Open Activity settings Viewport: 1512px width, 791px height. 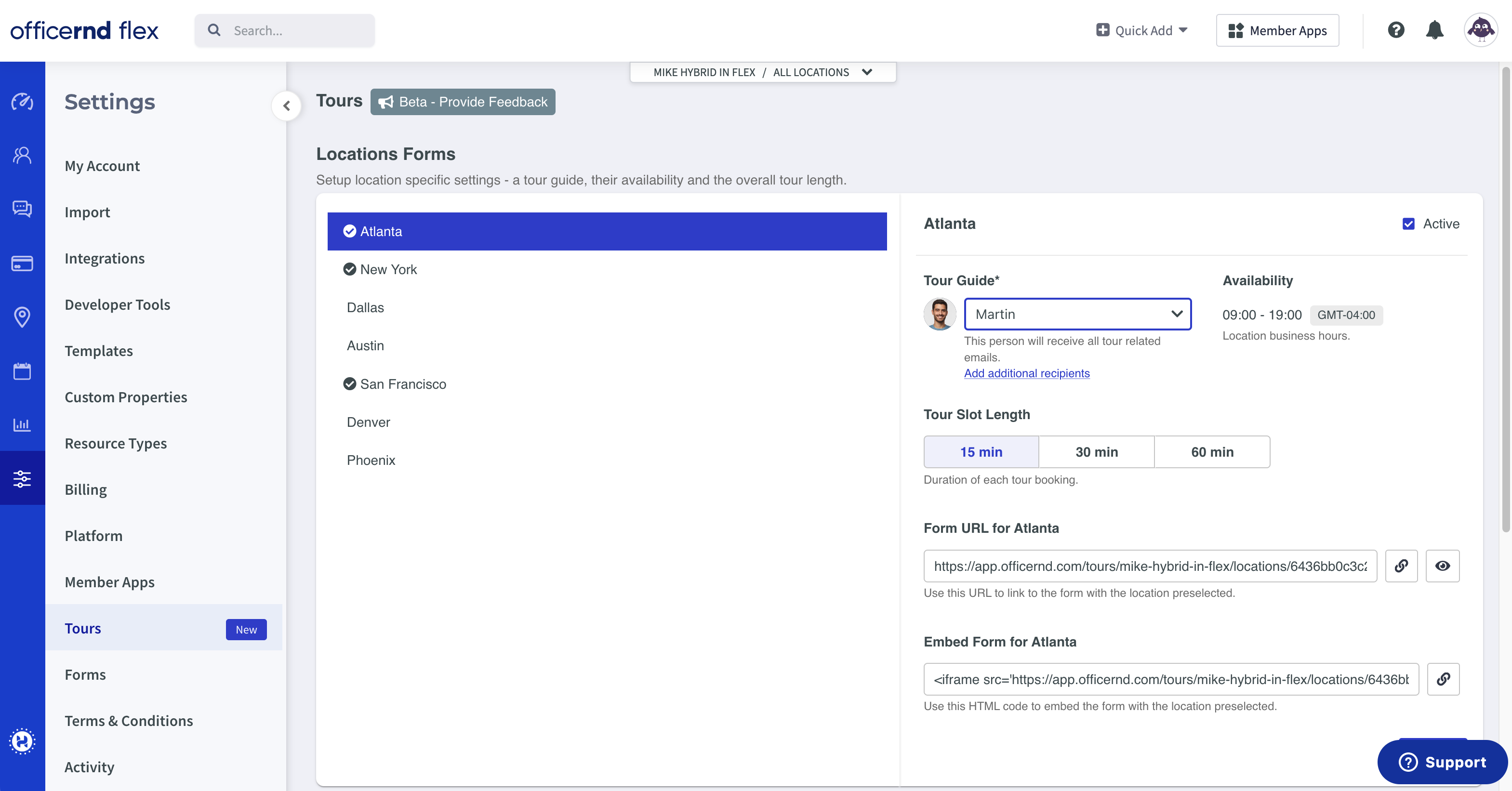point(89,767)
